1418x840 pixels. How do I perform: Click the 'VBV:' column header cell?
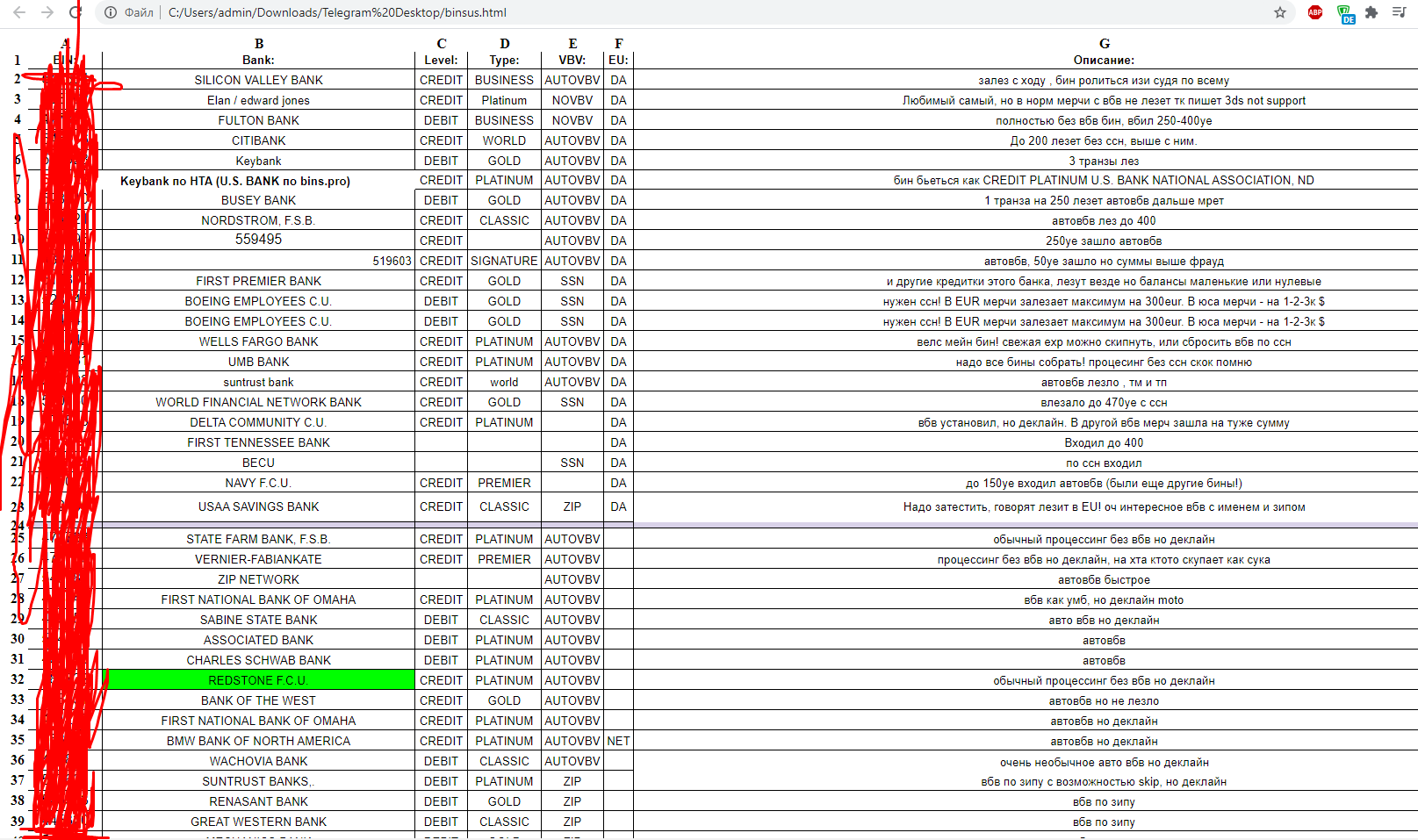pos(572,60)
